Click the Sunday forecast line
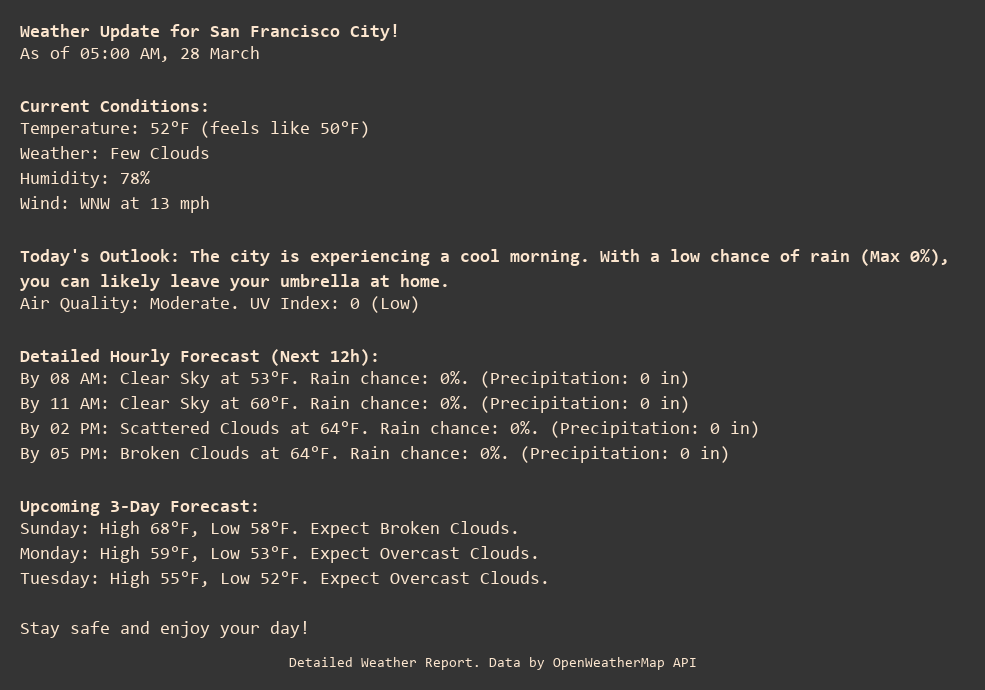 click(269, 528)
